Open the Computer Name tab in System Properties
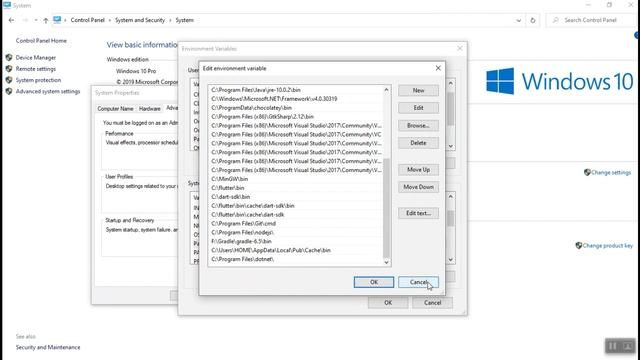 115,109
